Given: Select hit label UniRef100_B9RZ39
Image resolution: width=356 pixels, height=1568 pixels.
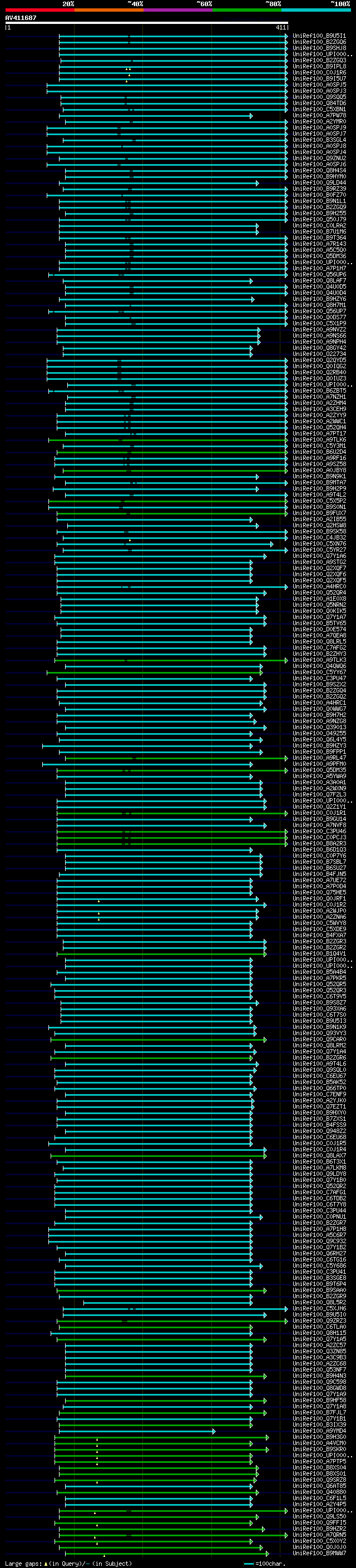Looking at the screenshot, I should (319, 189).
